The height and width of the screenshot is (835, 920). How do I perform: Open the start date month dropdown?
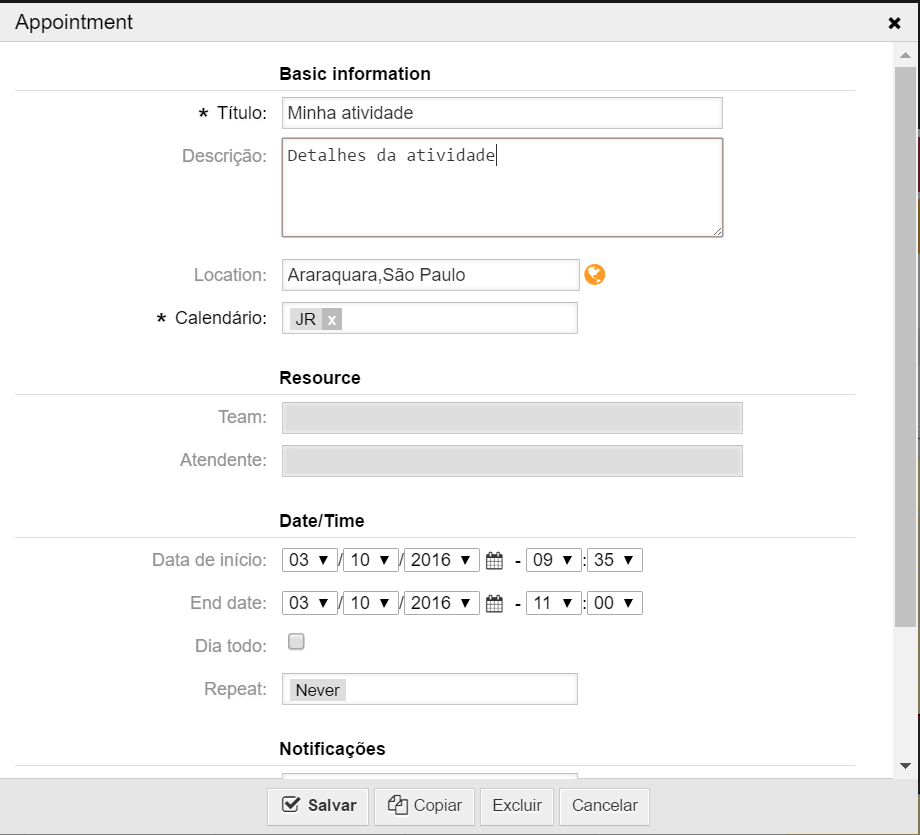[x=370, y=560]
